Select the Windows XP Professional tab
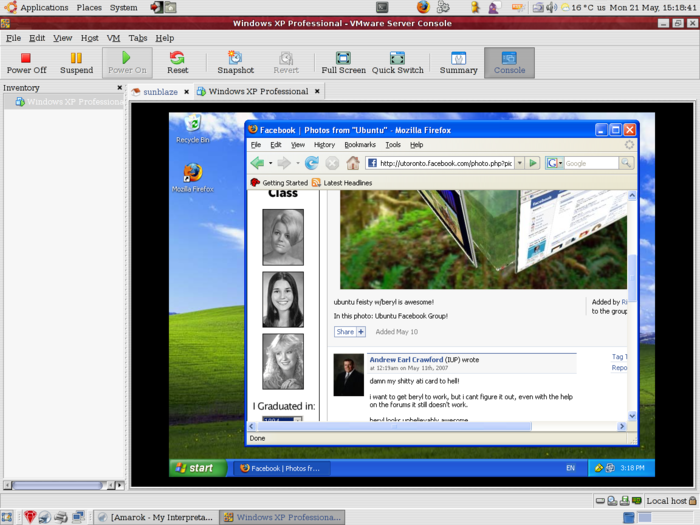 258,92
